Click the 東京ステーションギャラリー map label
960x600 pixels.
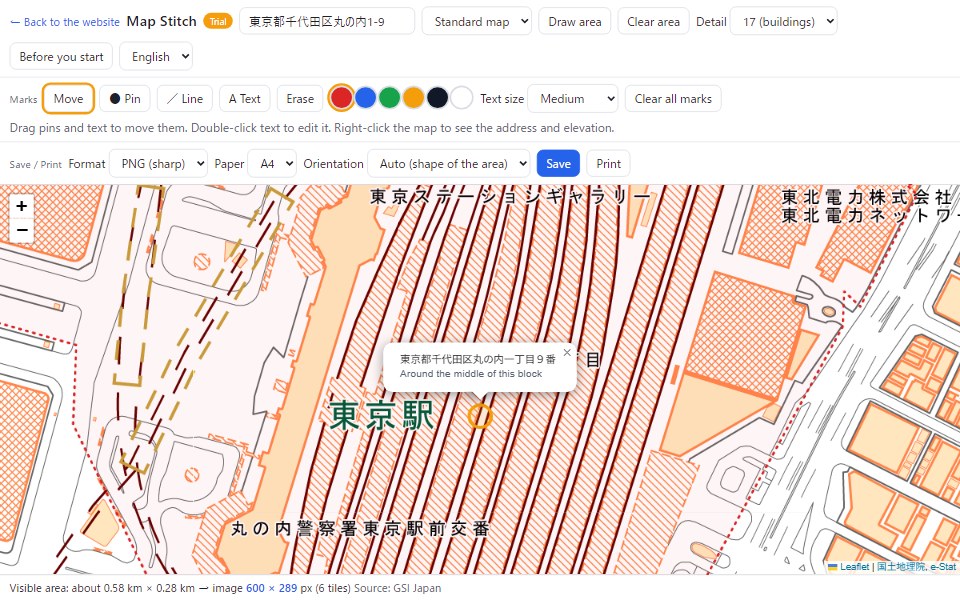coord(511,196)
